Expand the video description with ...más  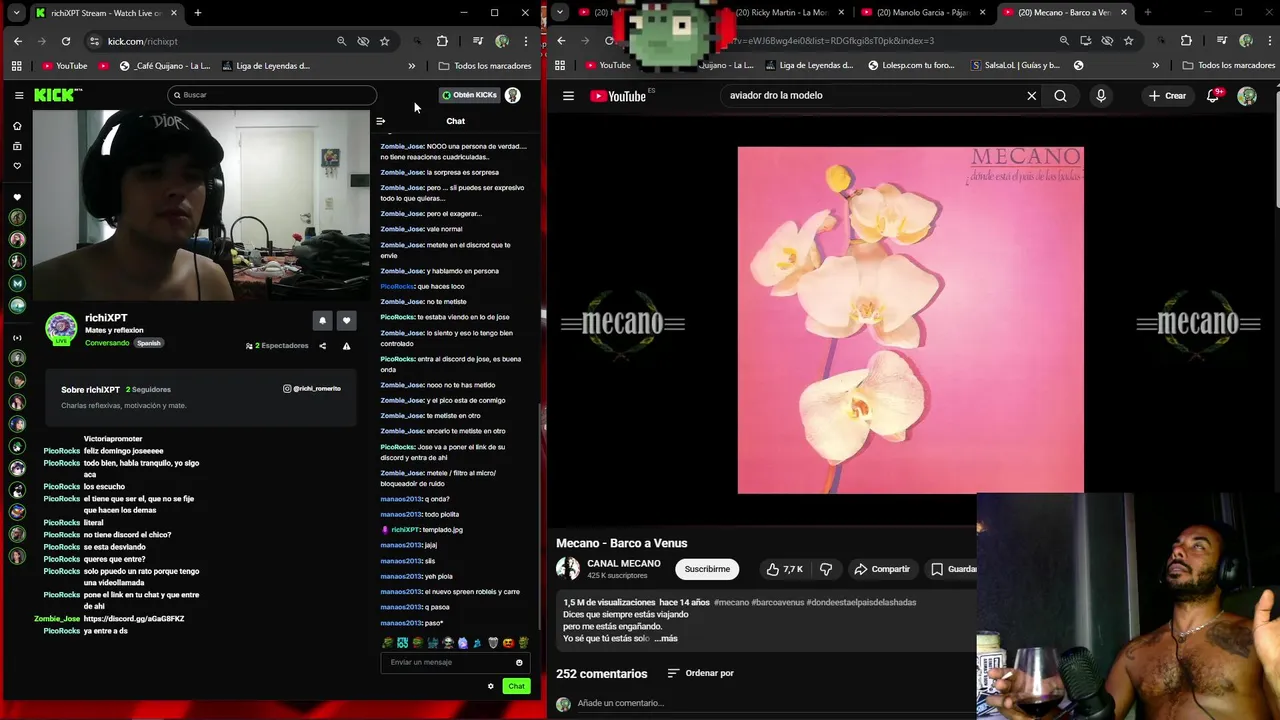pyautogui.click(x=666, y=638)
